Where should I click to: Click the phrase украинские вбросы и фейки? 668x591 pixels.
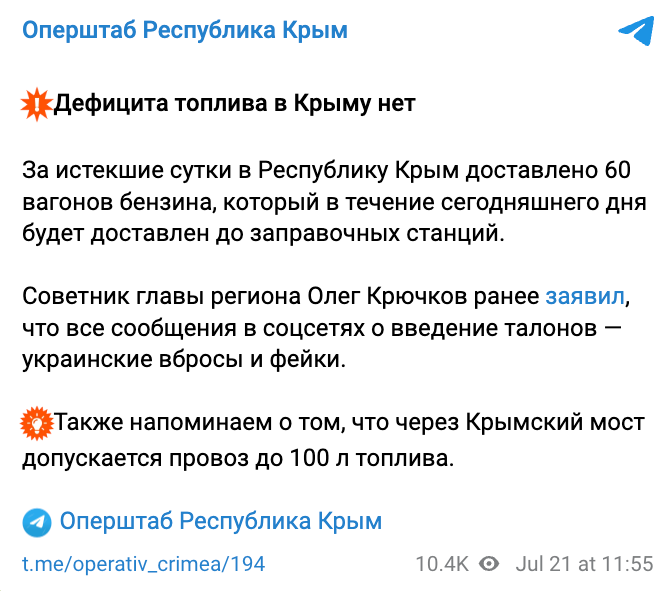click(x=184, y=360)
